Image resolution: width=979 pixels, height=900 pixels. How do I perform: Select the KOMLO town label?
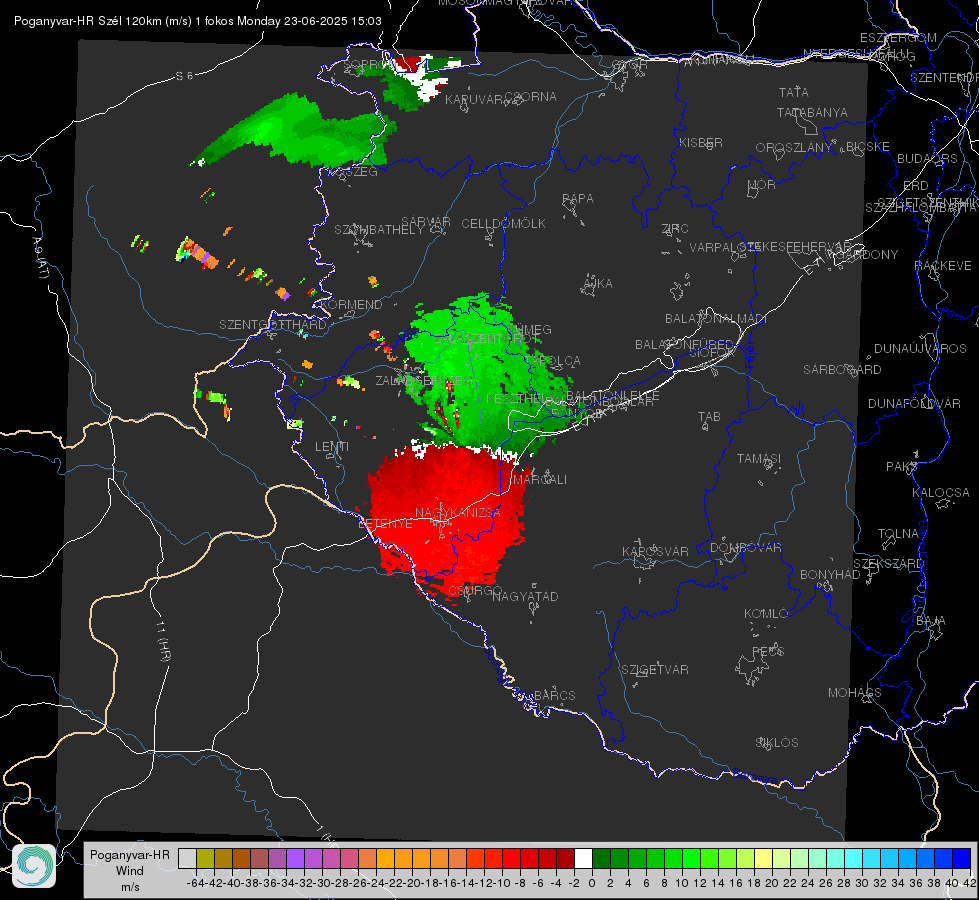[766, 614]
